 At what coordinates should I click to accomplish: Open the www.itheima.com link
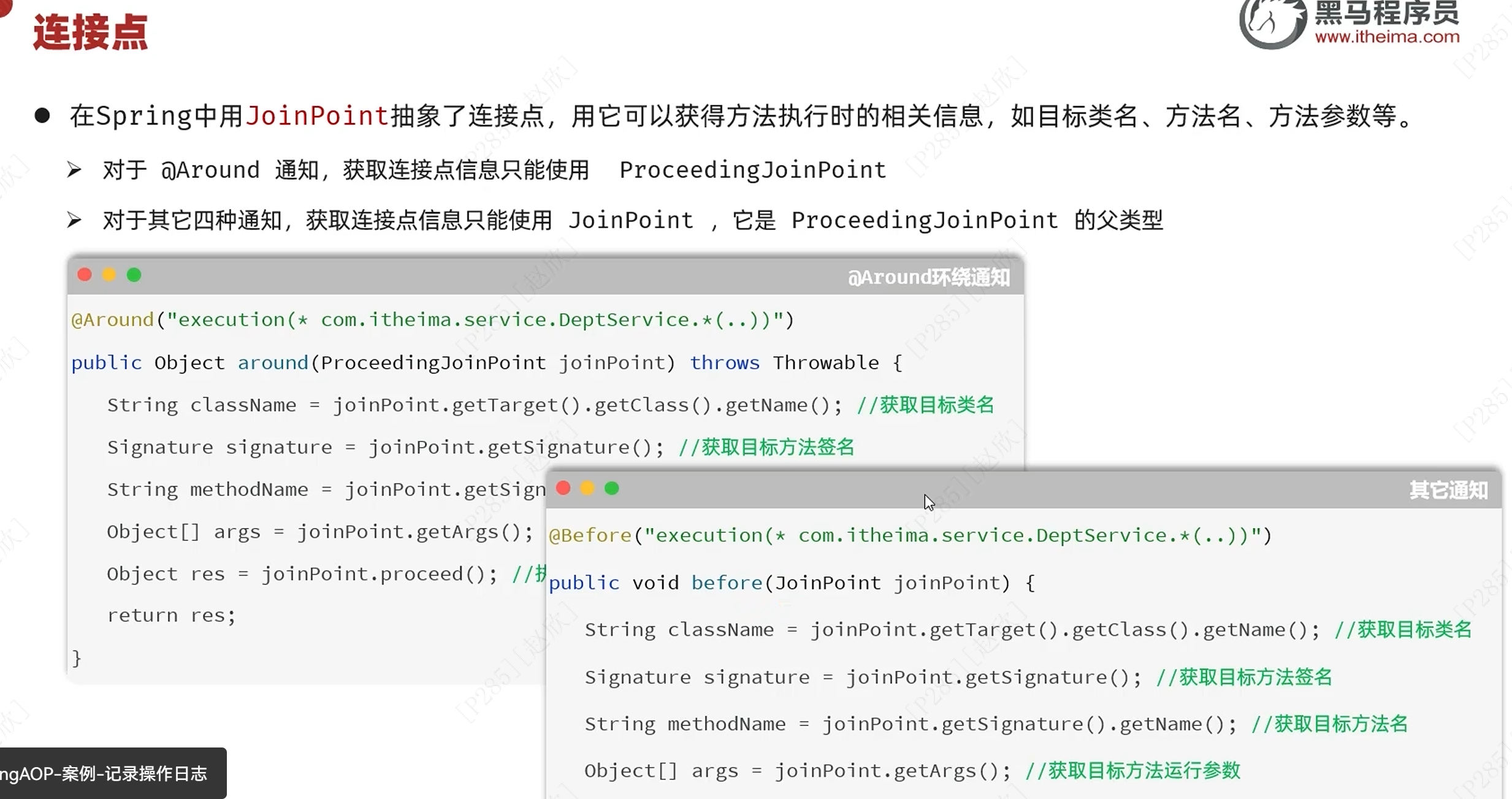pos(1387,37)
